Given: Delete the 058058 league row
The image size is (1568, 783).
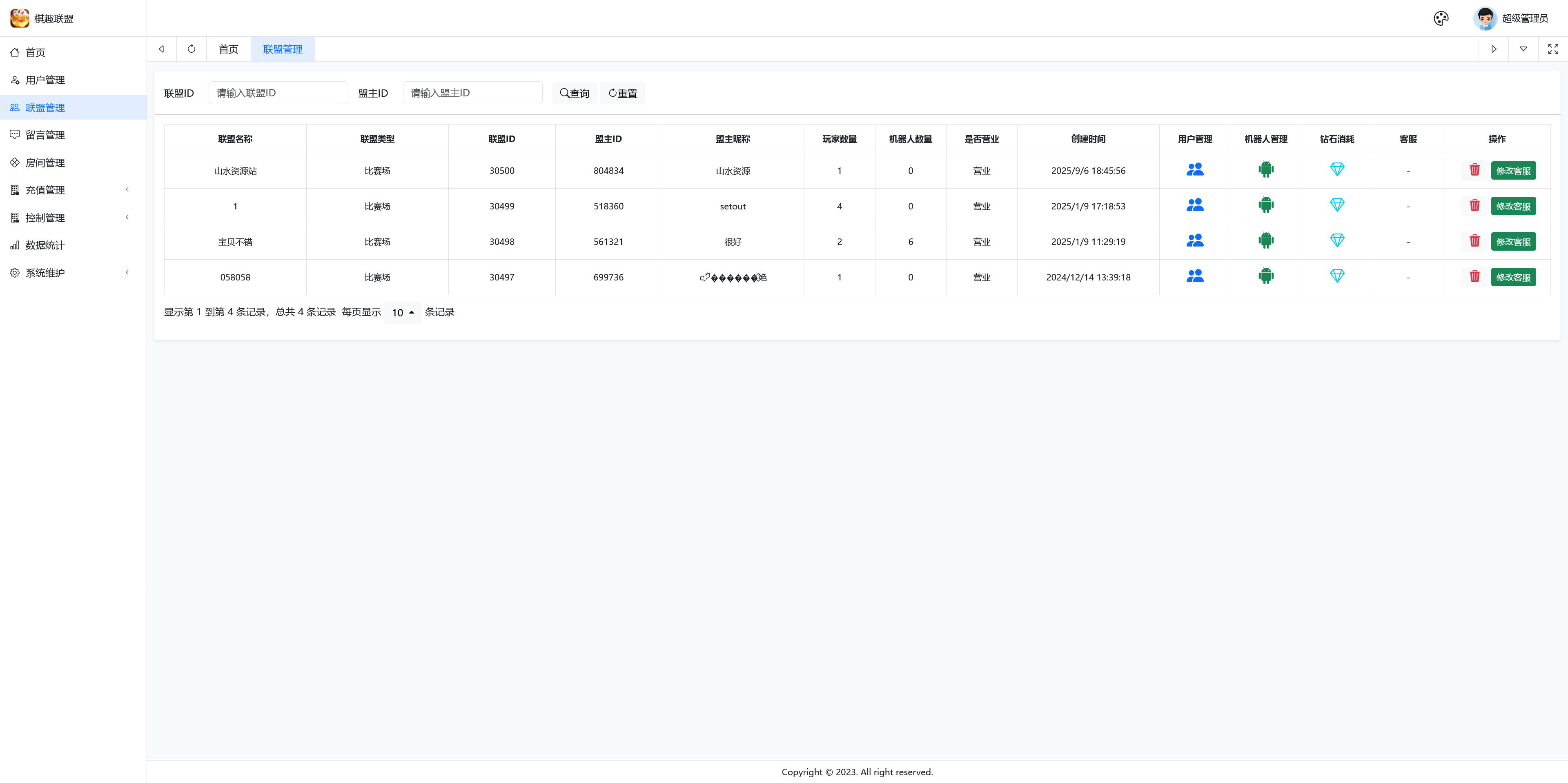Looking at the screenshot, I should (1474, 277).
